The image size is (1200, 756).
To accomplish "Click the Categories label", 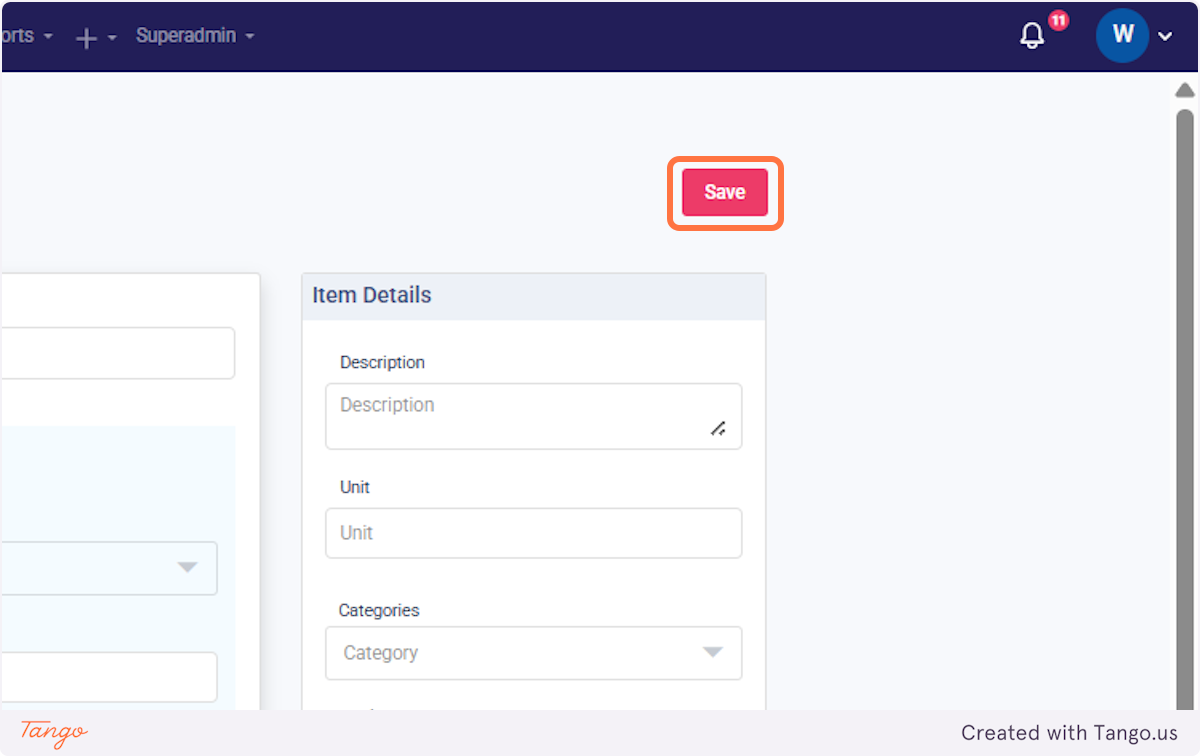I will pyautogui.click(x=379, y=610).
